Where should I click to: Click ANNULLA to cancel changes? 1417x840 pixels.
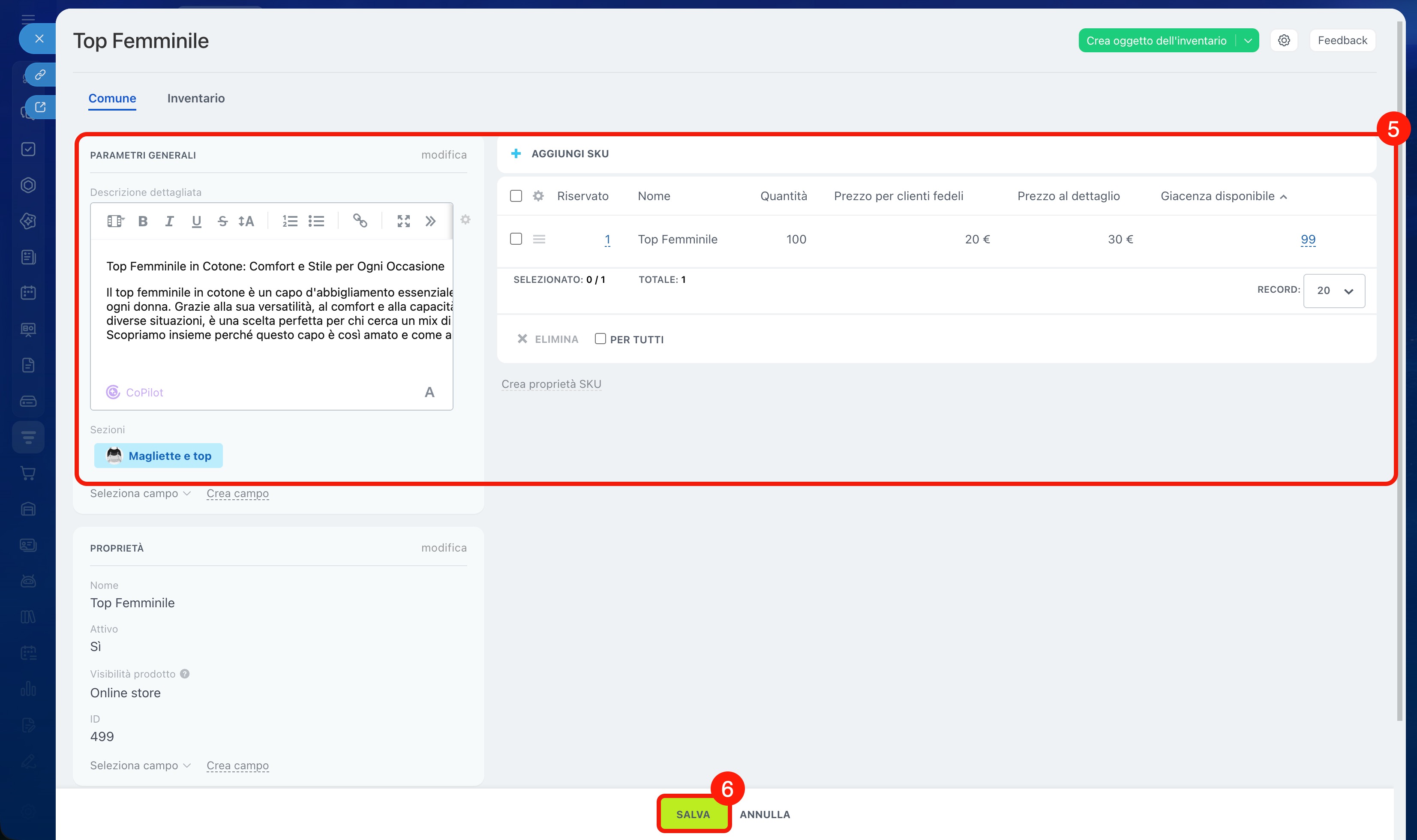tap(765, 815)
